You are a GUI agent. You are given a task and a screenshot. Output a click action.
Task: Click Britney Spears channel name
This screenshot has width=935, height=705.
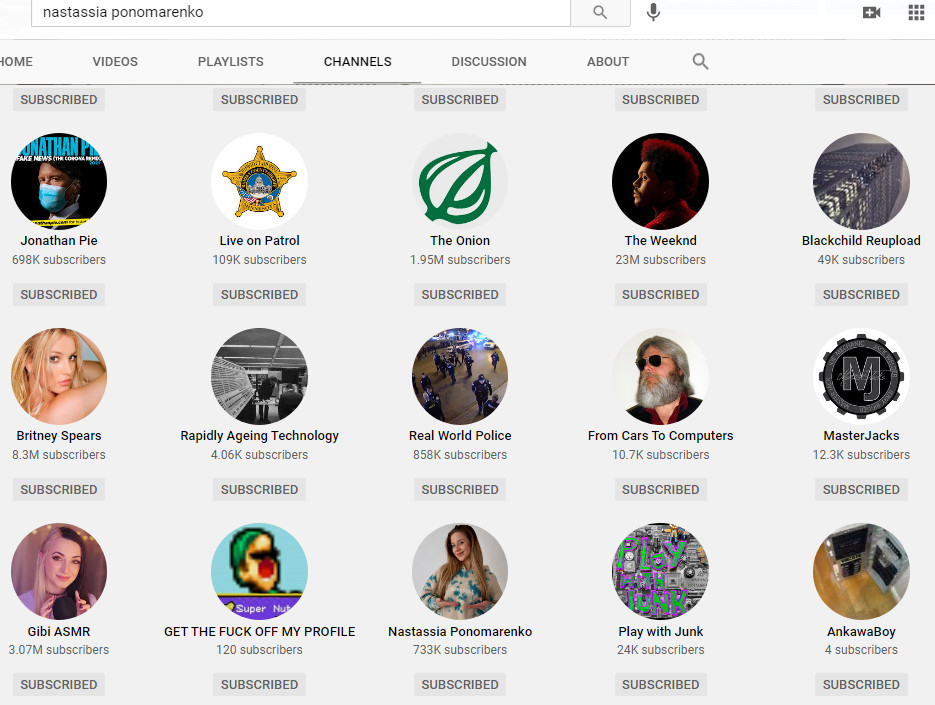(59, 435)
